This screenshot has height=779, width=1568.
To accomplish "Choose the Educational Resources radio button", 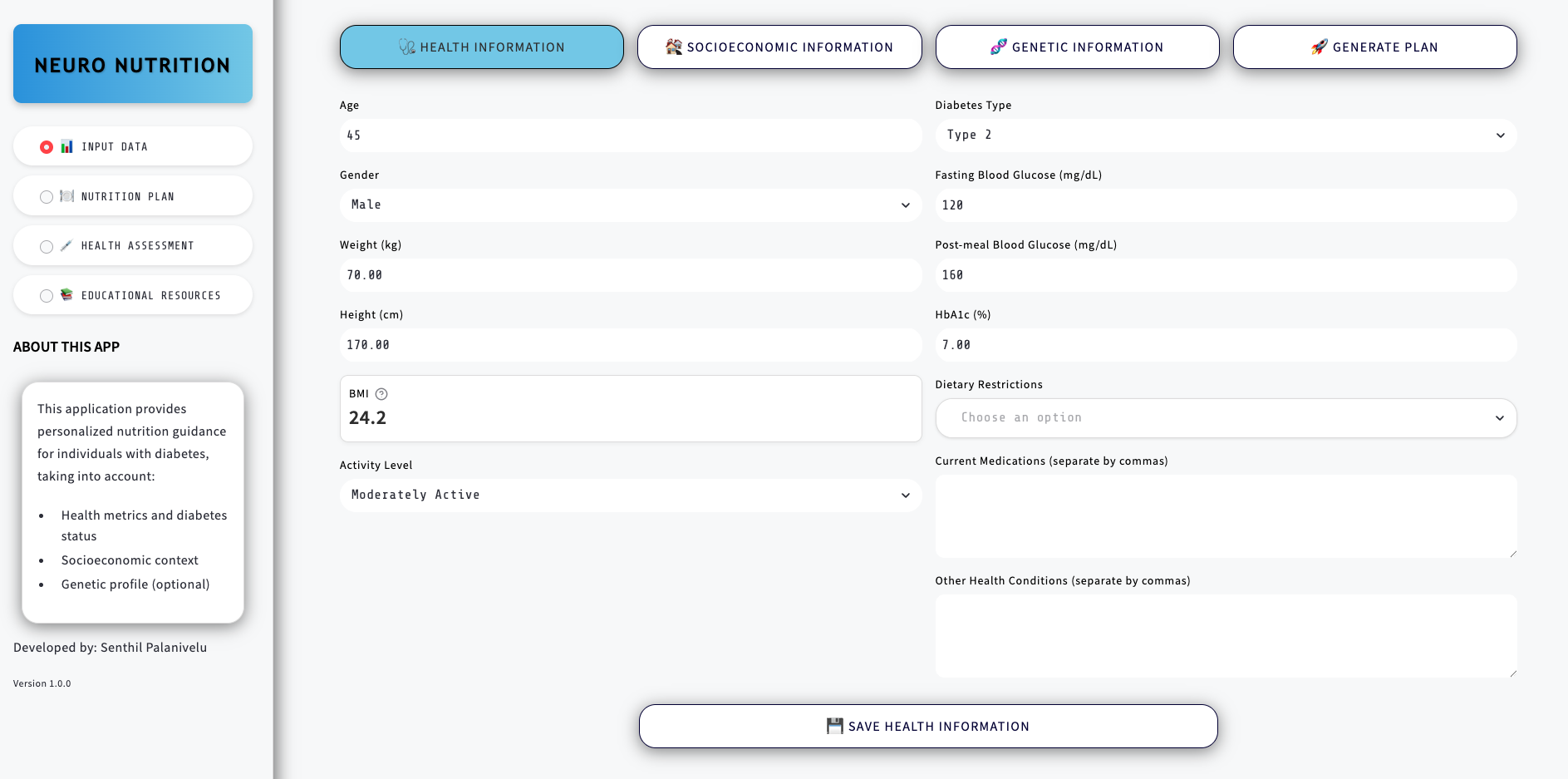I will tap(47, 296).
